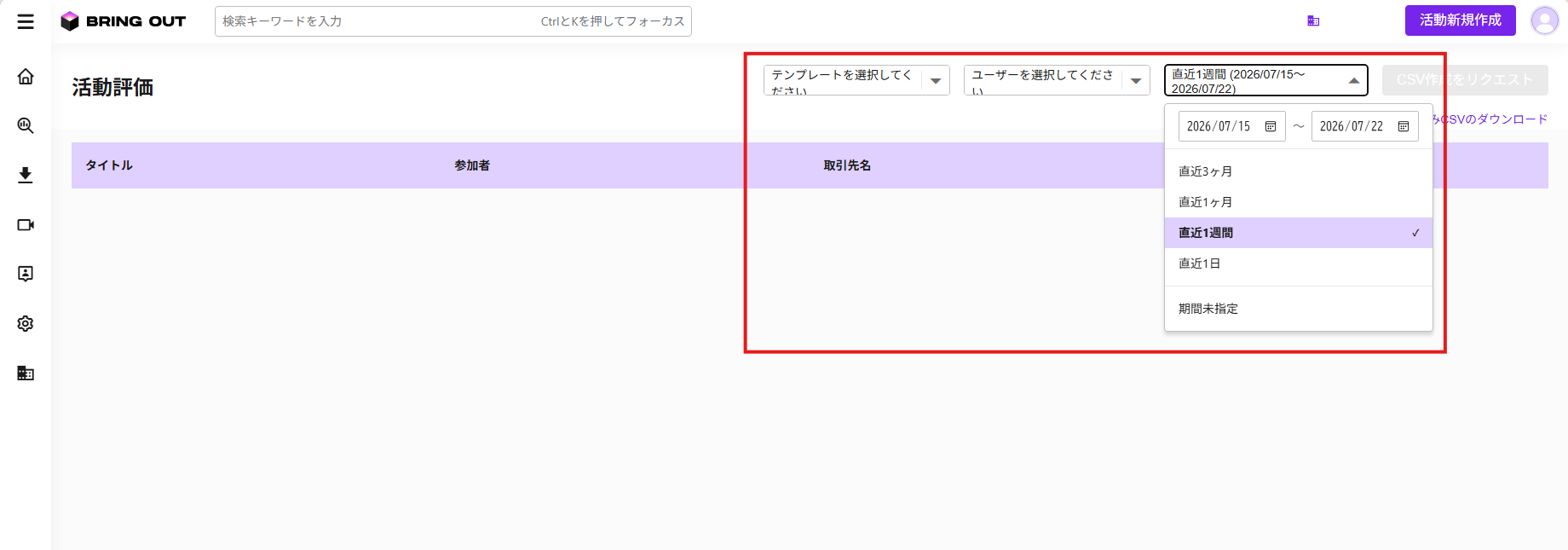Open the company building sidebar icon
Image resolution: width=1568 pixels, height=550 pixels.
26,373
